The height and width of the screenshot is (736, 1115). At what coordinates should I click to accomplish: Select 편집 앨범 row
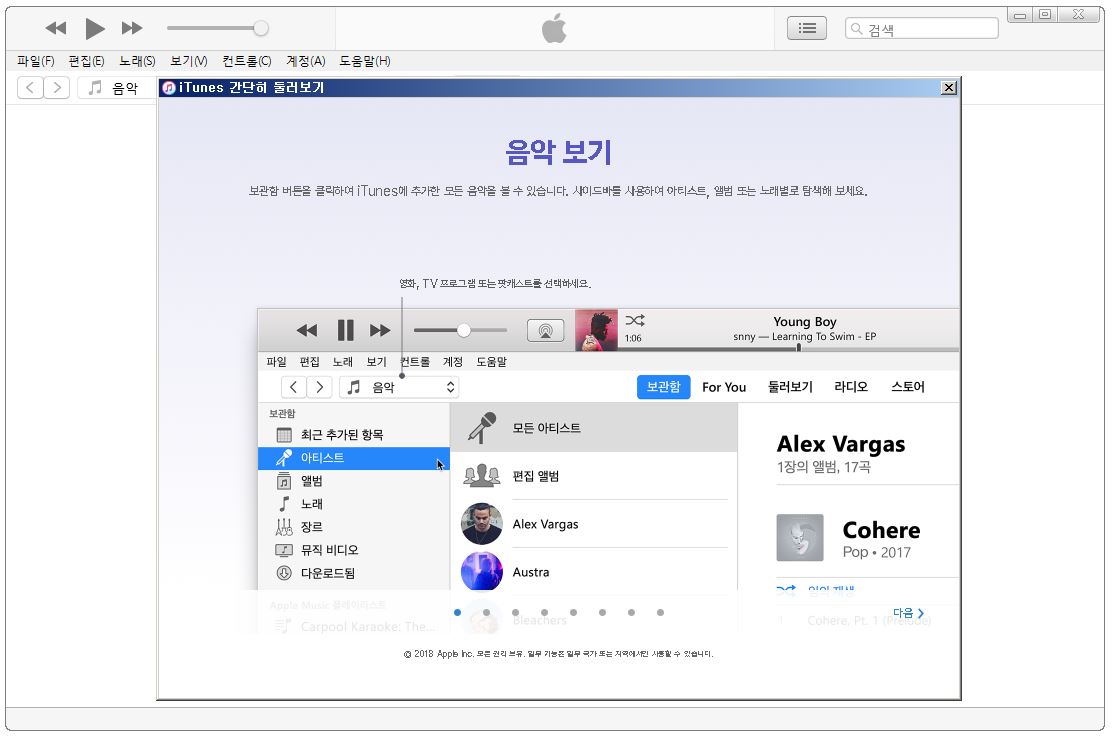pos(594,476)
